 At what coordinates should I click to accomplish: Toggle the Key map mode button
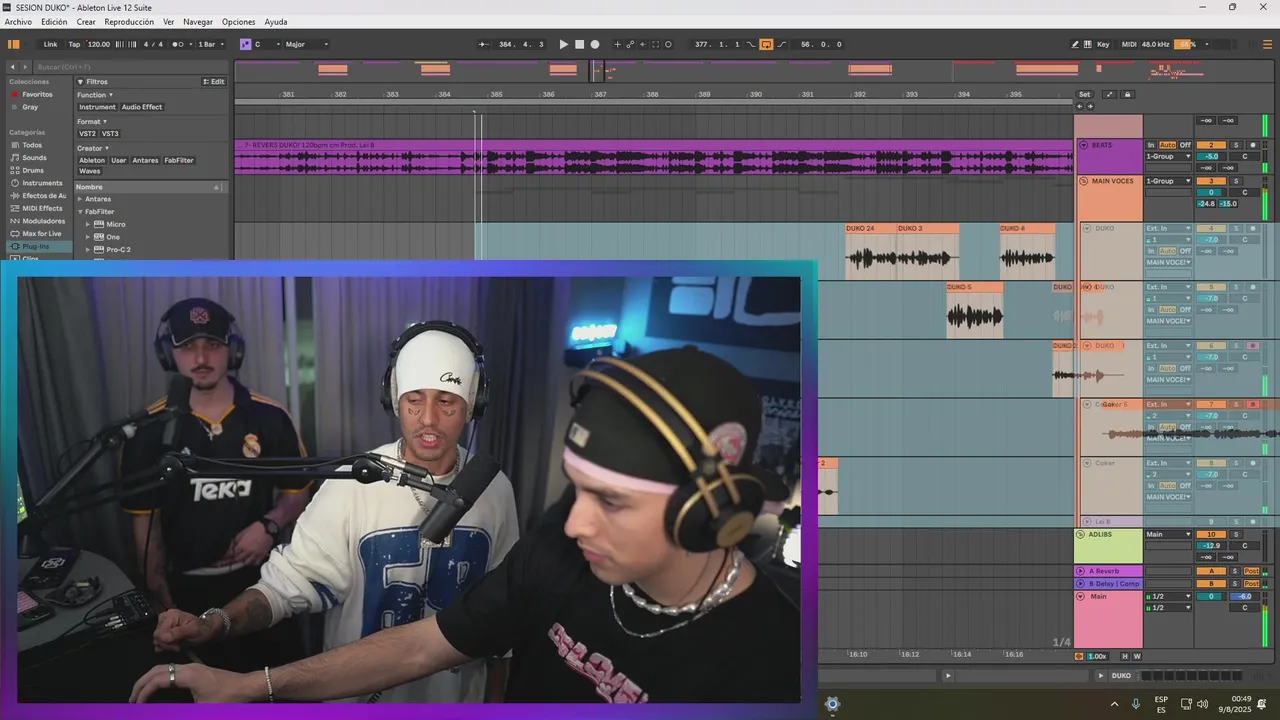pos(1103,44)
